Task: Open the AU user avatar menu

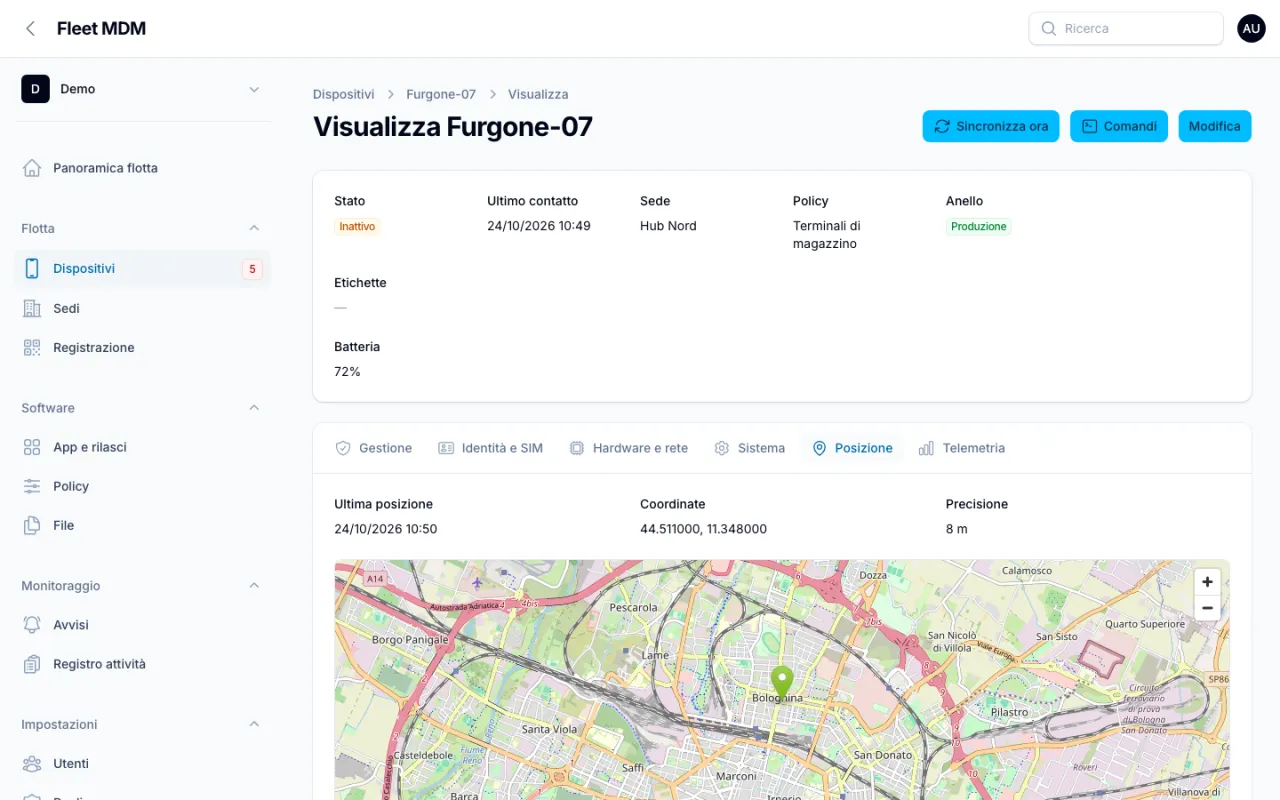Action: coord(1251,29)
